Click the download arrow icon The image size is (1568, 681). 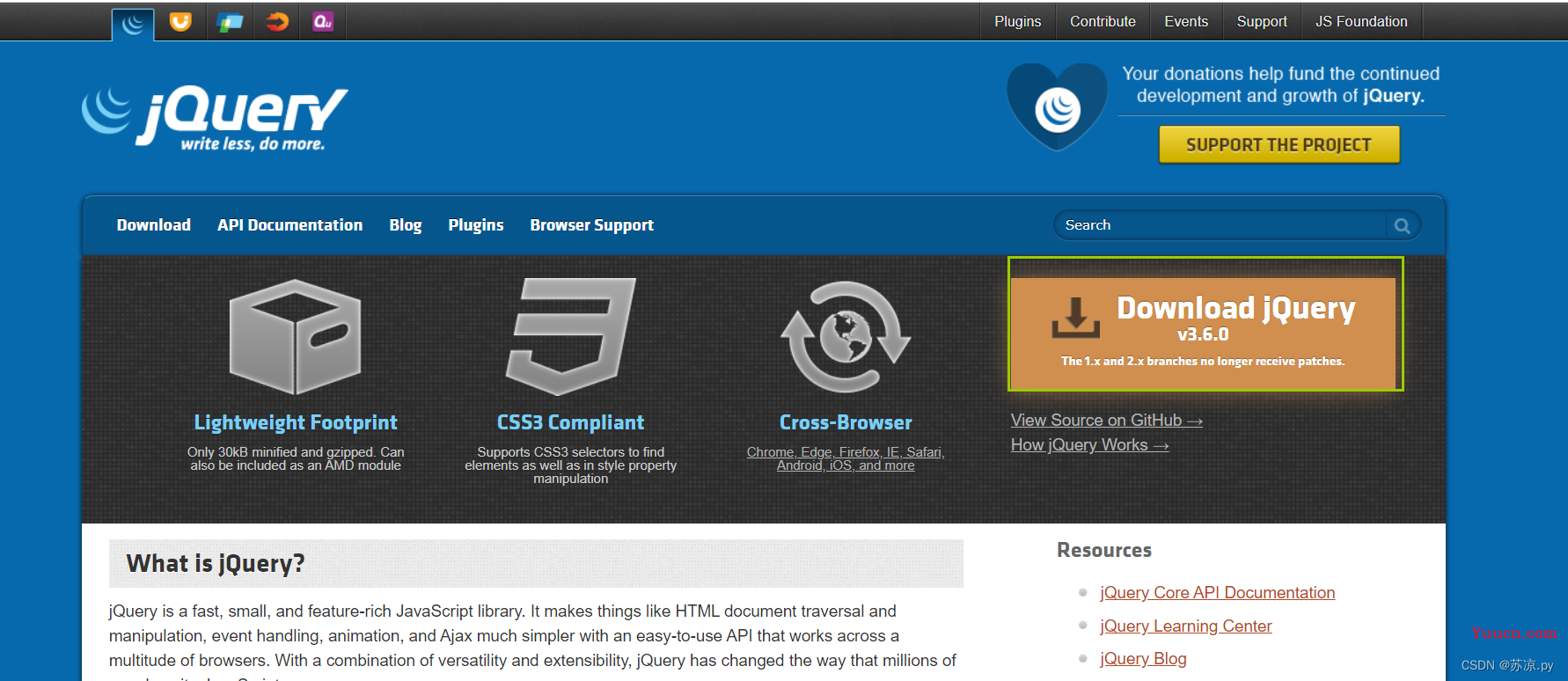[1075, 319]
